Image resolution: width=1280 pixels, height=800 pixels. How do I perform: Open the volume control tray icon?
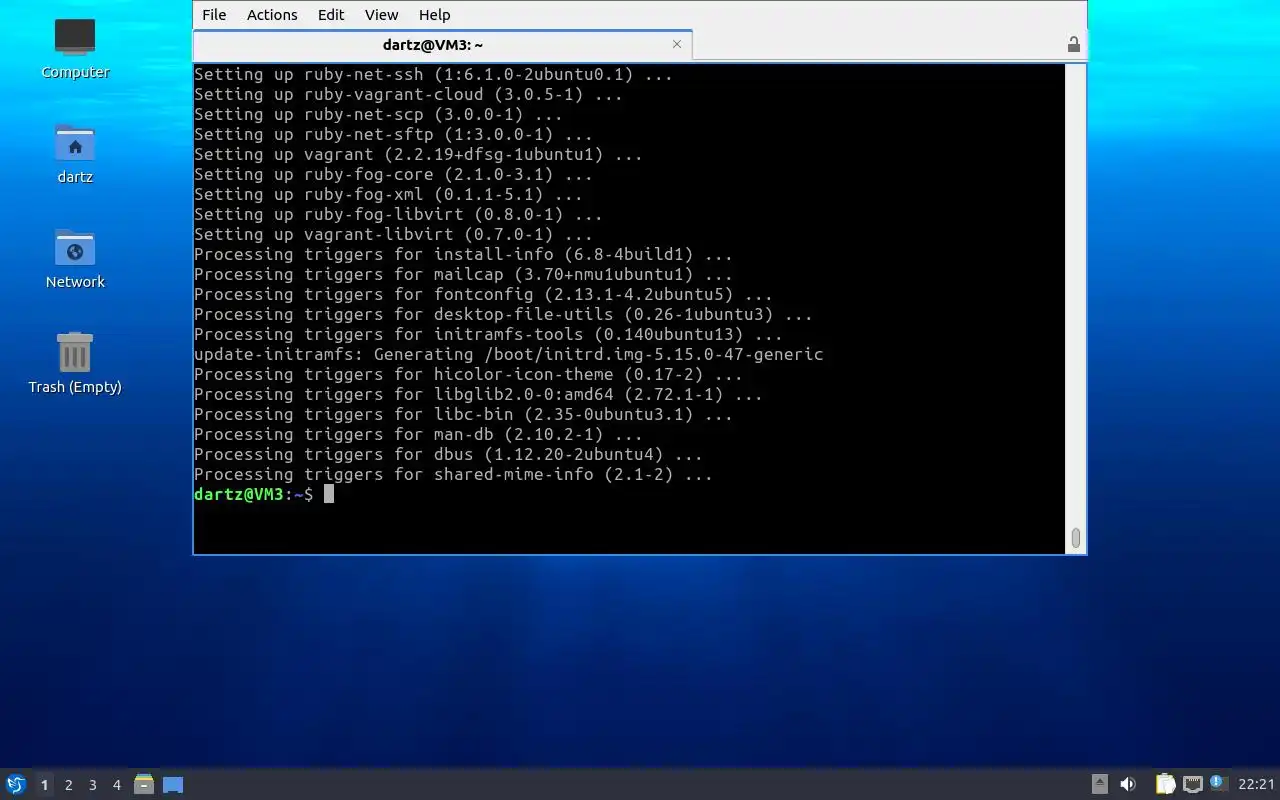[1127, 785]
